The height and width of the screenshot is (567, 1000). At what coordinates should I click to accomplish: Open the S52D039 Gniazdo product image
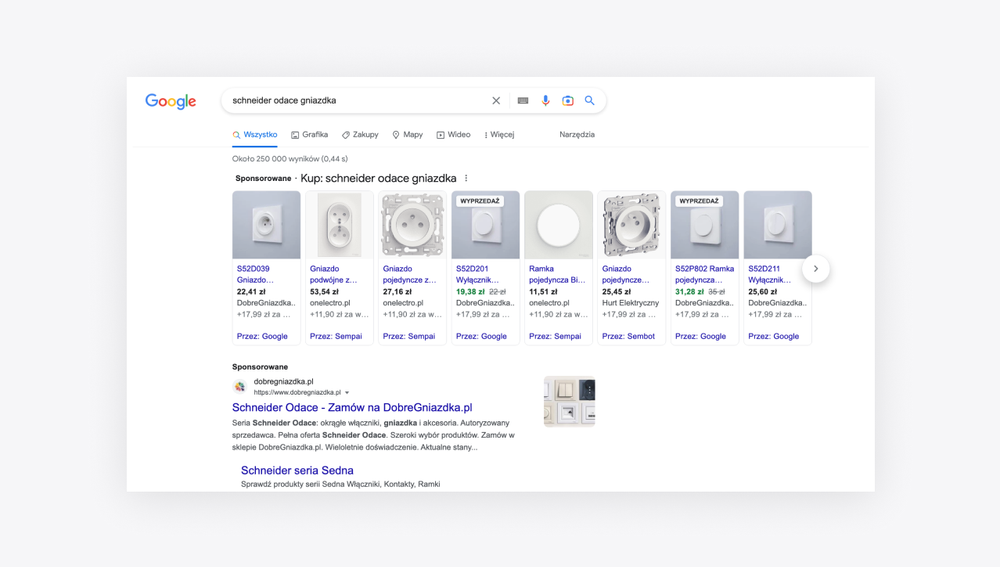click(266, 225)
